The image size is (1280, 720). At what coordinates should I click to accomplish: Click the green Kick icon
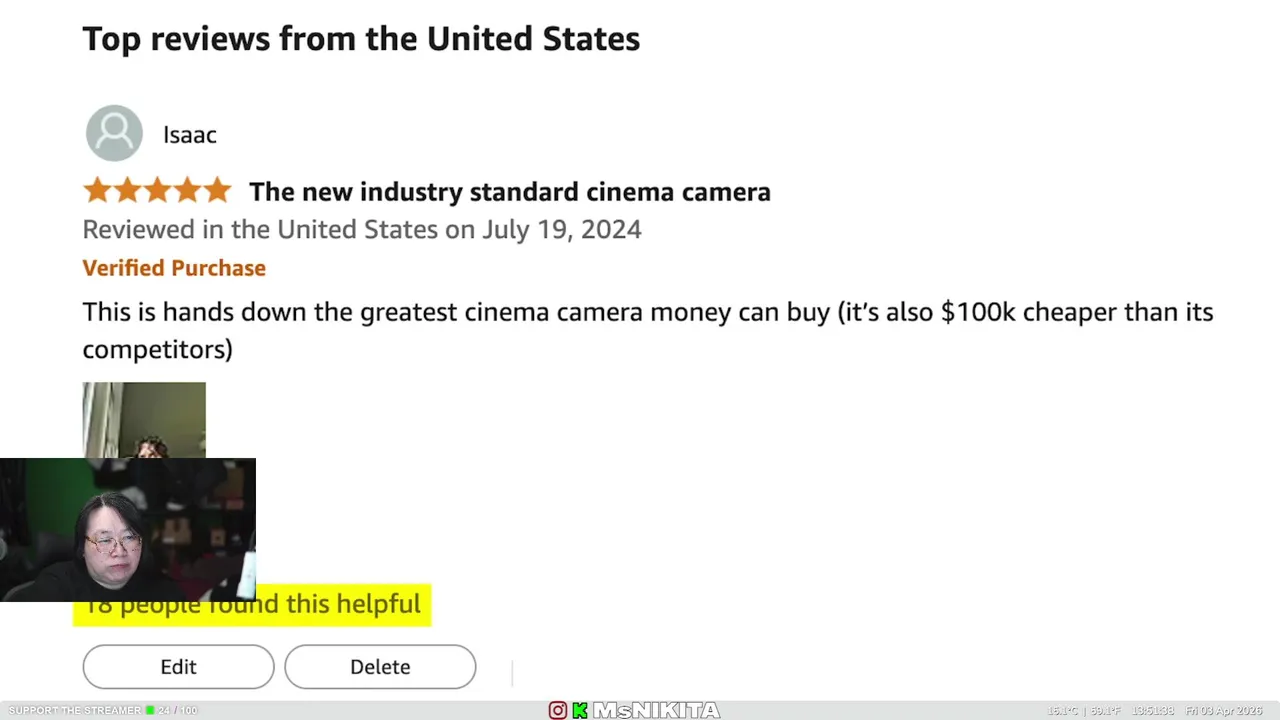coord(580,711)
